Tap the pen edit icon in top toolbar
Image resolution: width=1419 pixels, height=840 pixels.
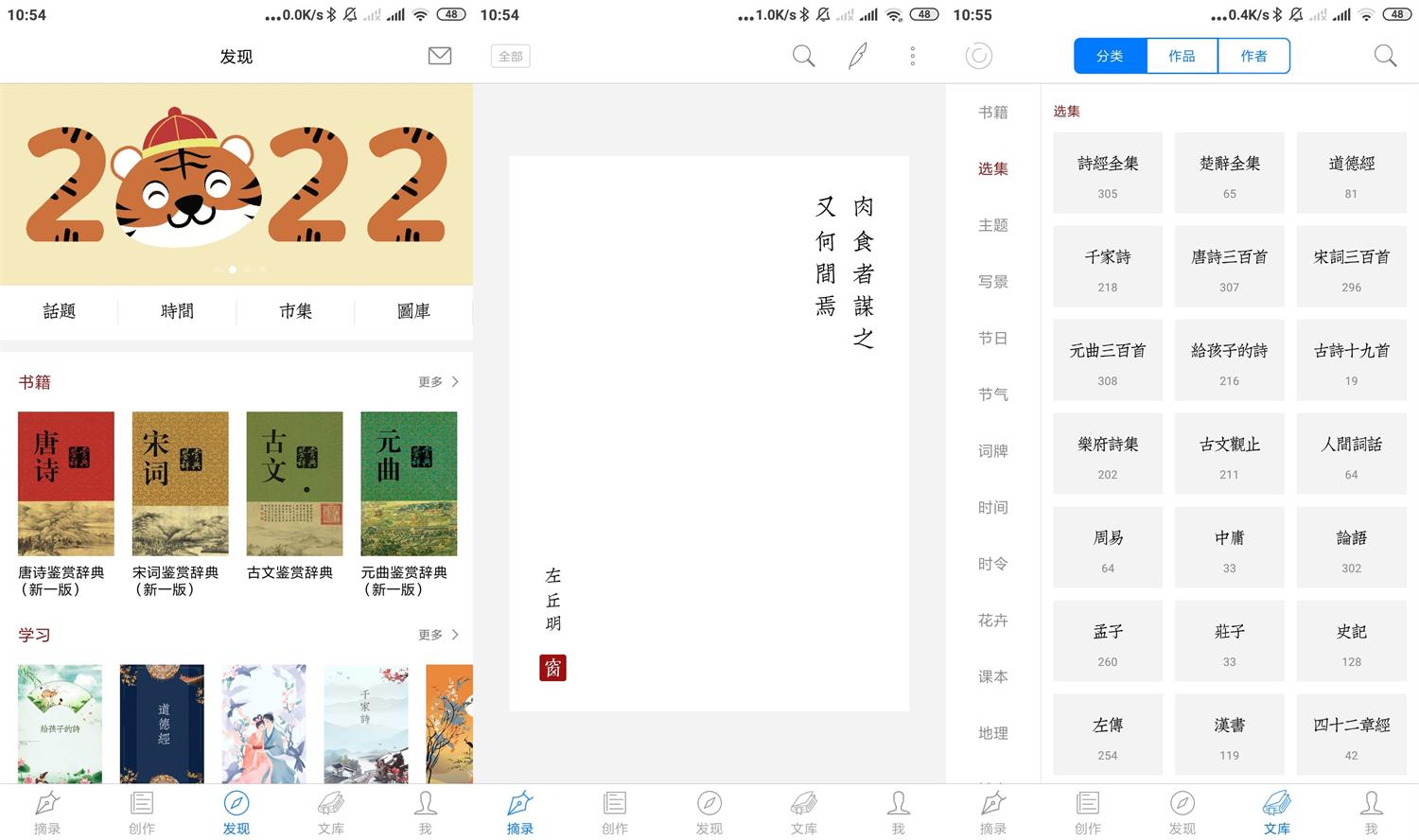point(858,57)
